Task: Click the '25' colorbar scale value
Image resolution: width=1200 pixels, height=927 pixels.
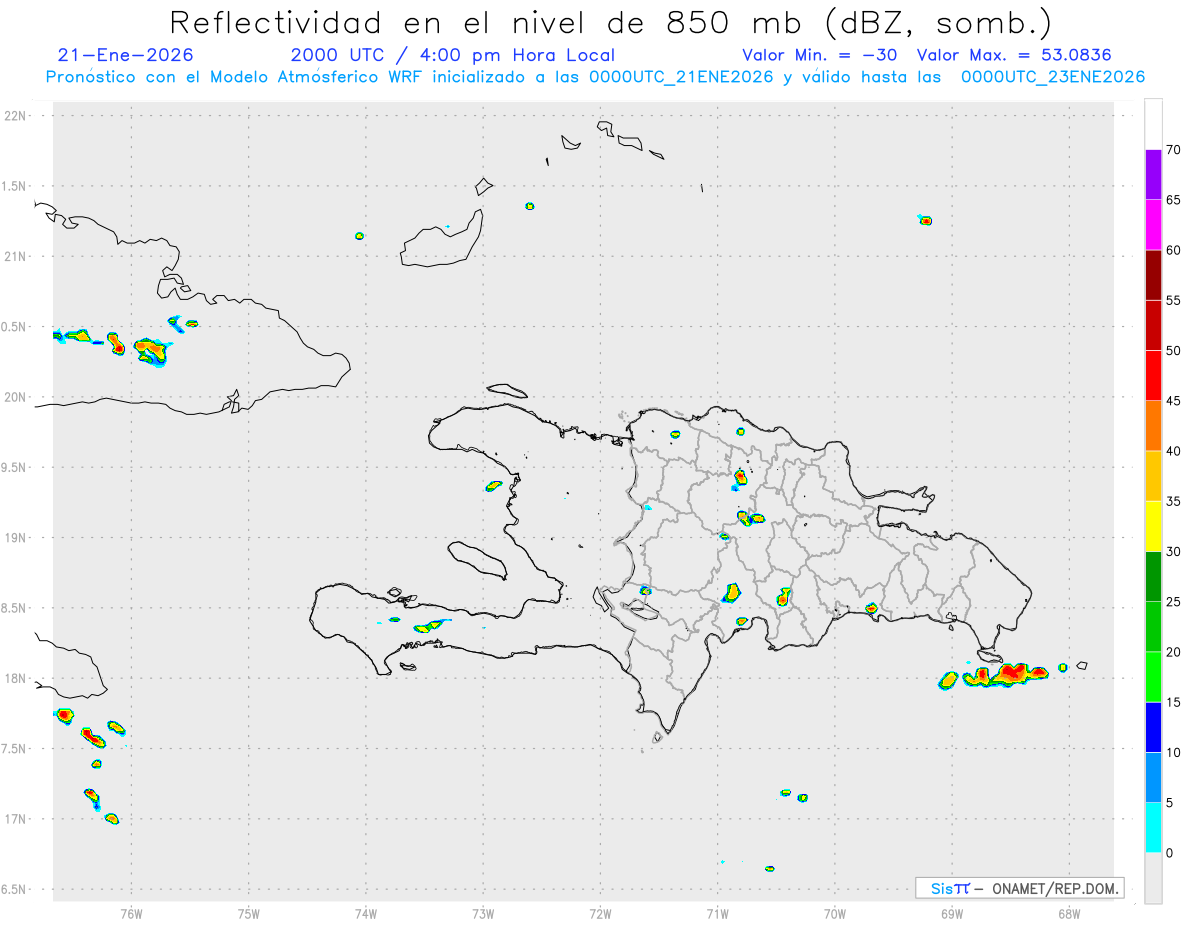Action: click(x=1174, y=602)
